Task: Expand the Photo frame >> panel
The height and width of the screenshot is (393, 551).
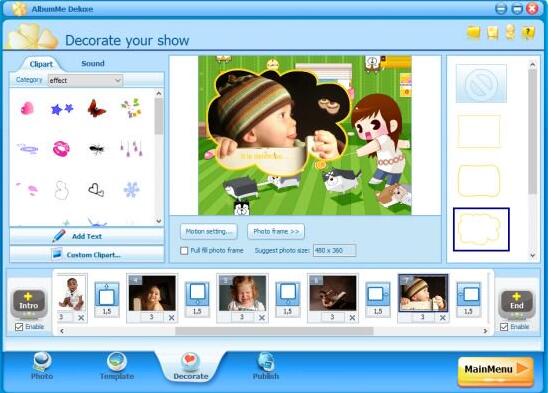Action: [x=276, y=231]
